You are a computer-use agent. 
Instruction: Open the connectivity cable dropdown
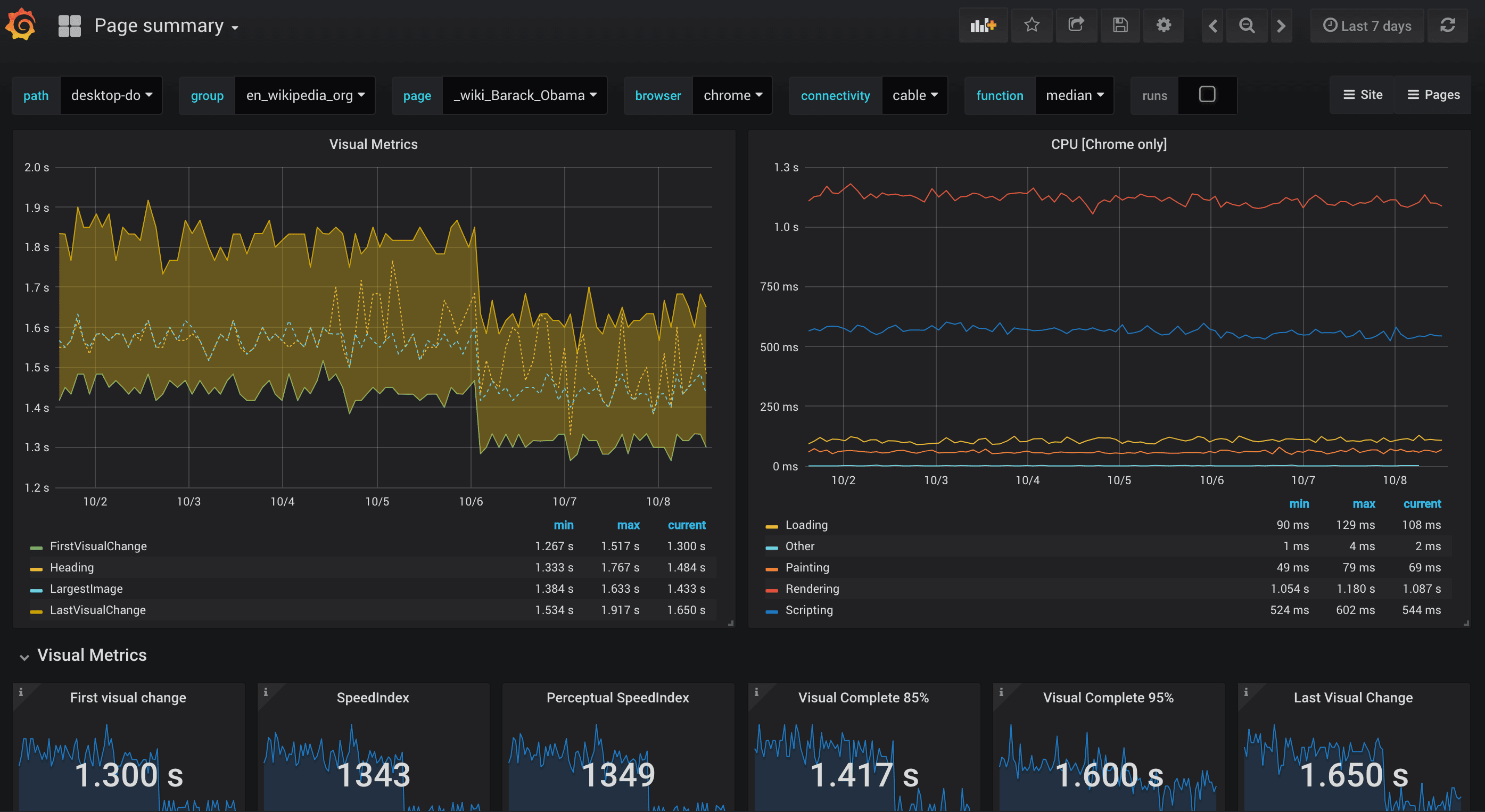pyautogui.click(x=914, y=95)
